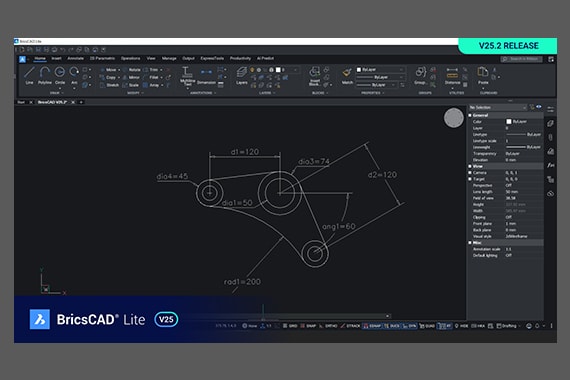This screenshot has width=570, height=380.
Task: Add a new document tab with plus
Action: tap(81, 103)
